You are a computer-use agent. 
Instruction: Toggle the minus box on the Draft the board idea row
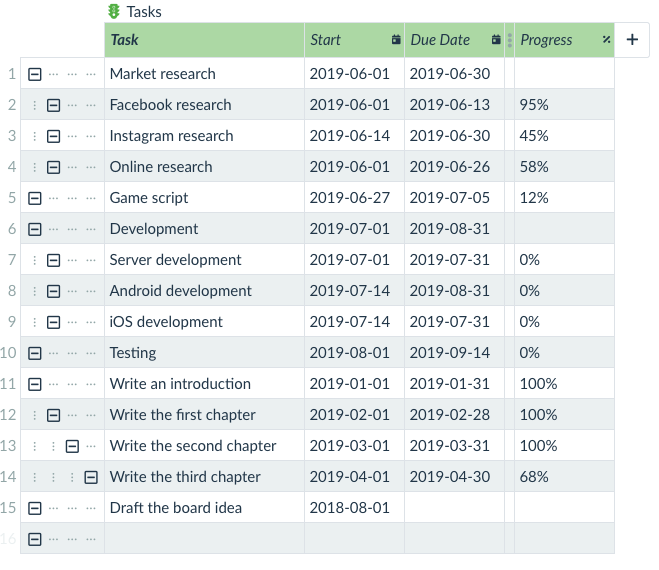tap(35, 508)
